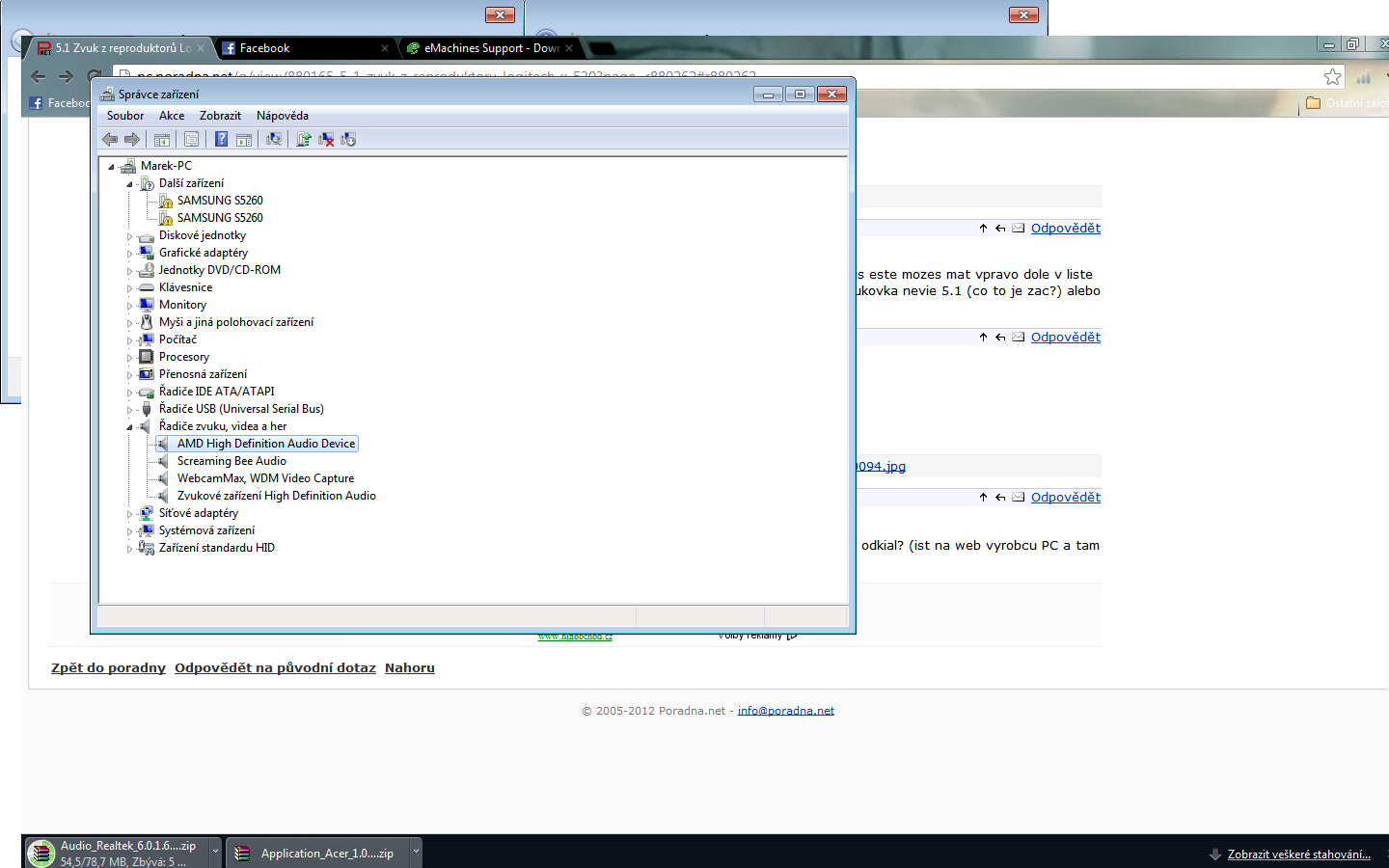Minimize the Chrome browser window
Image resolution: width=1389 pixels, height=868 pixels.
pos(1329,44)
